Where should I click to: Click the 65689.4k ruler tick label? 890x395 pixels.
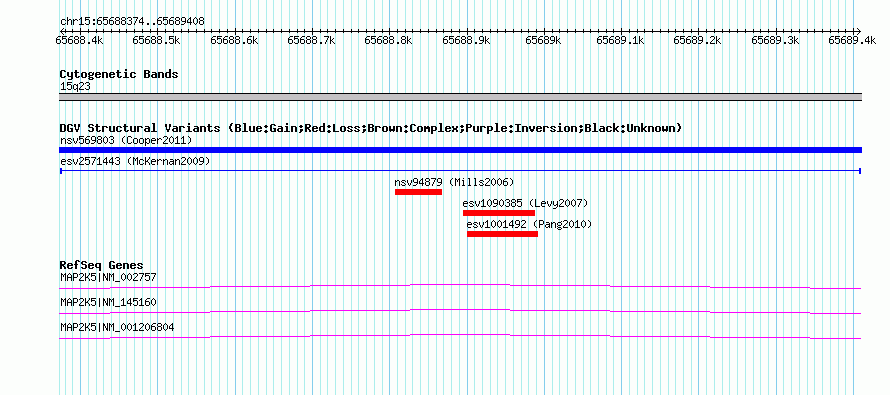click(853, 40)
